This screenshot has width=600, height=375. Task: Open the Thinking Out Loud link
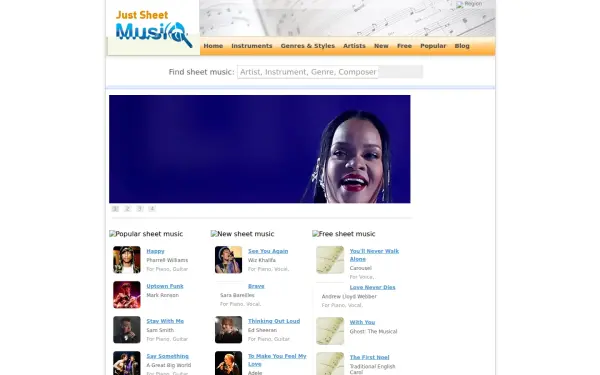click(x=274, y=321)
